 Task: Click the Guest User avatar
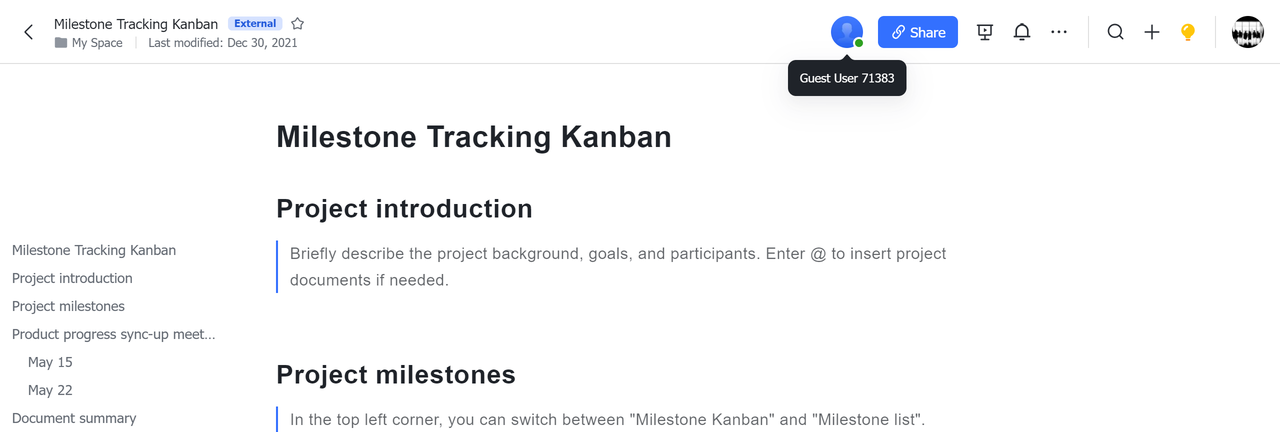[x=846, y=32]
